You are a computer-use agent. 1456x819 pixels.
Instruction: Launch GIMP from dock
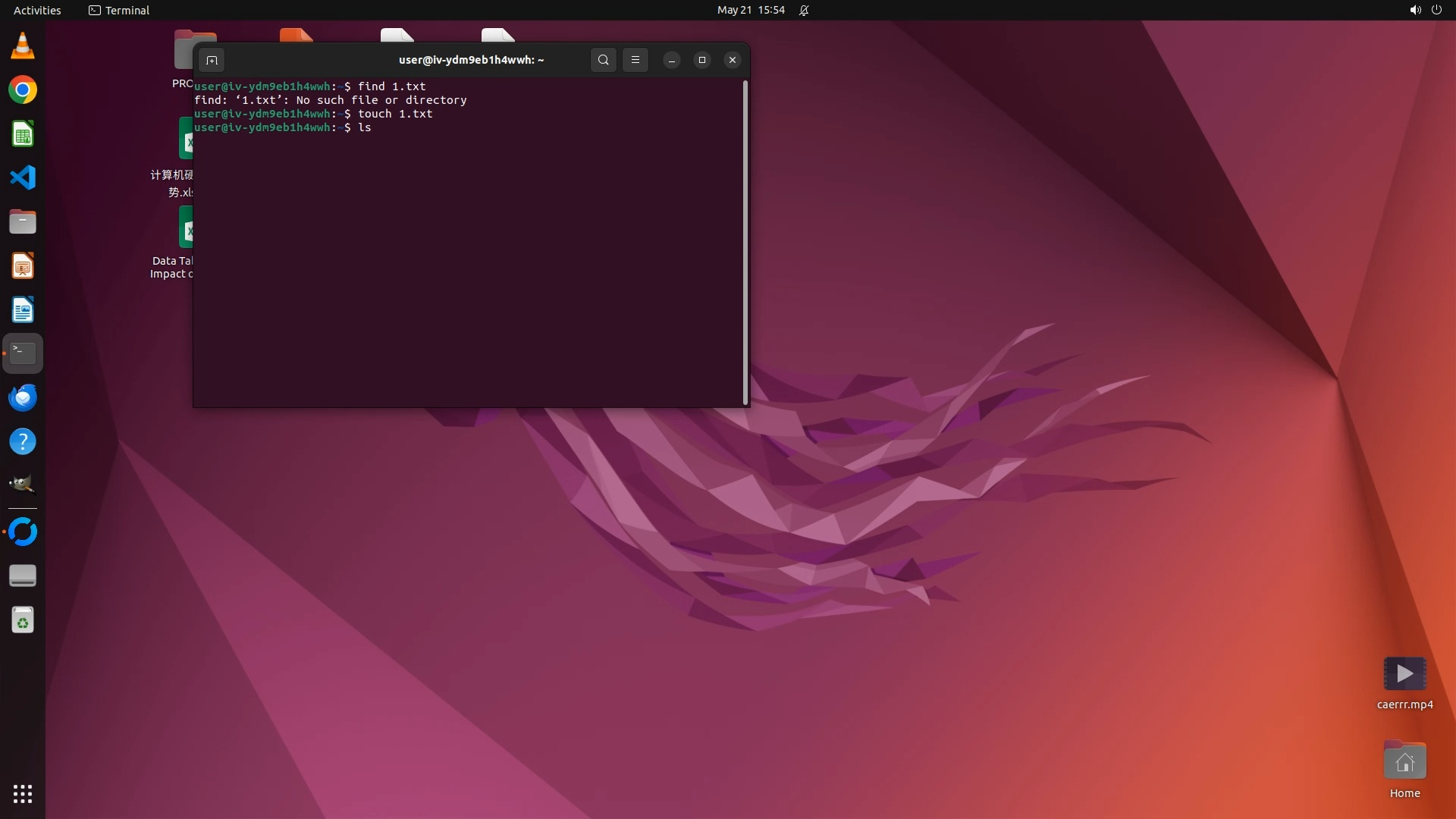23,485
